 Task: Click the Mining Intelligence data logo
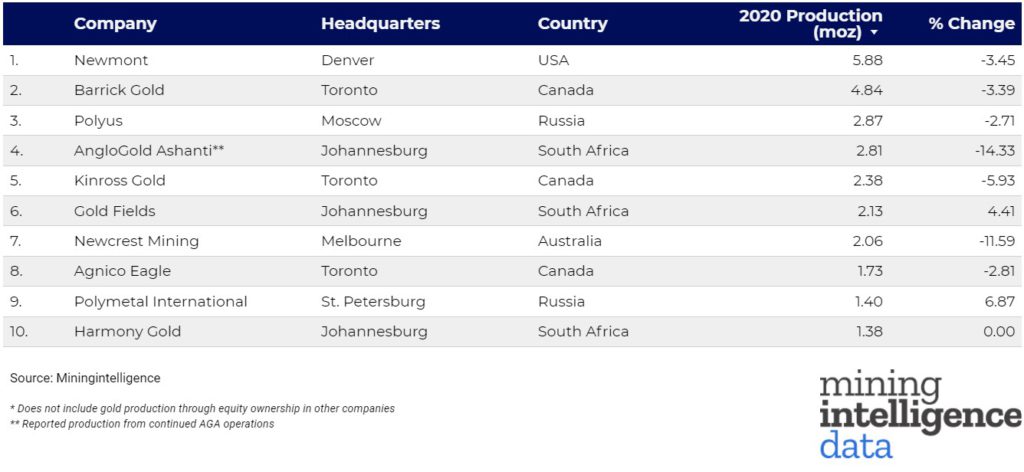click(919, 415)
